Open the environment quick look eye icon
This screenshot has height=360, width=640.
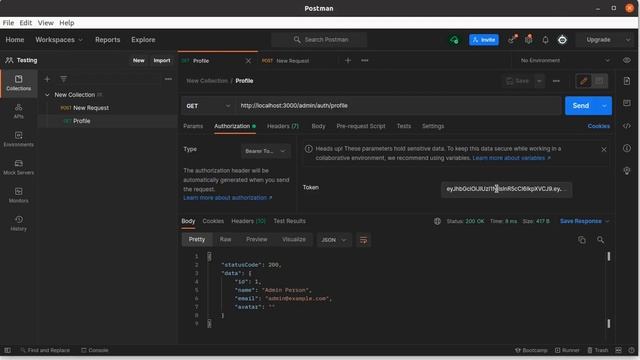point(627,60)
